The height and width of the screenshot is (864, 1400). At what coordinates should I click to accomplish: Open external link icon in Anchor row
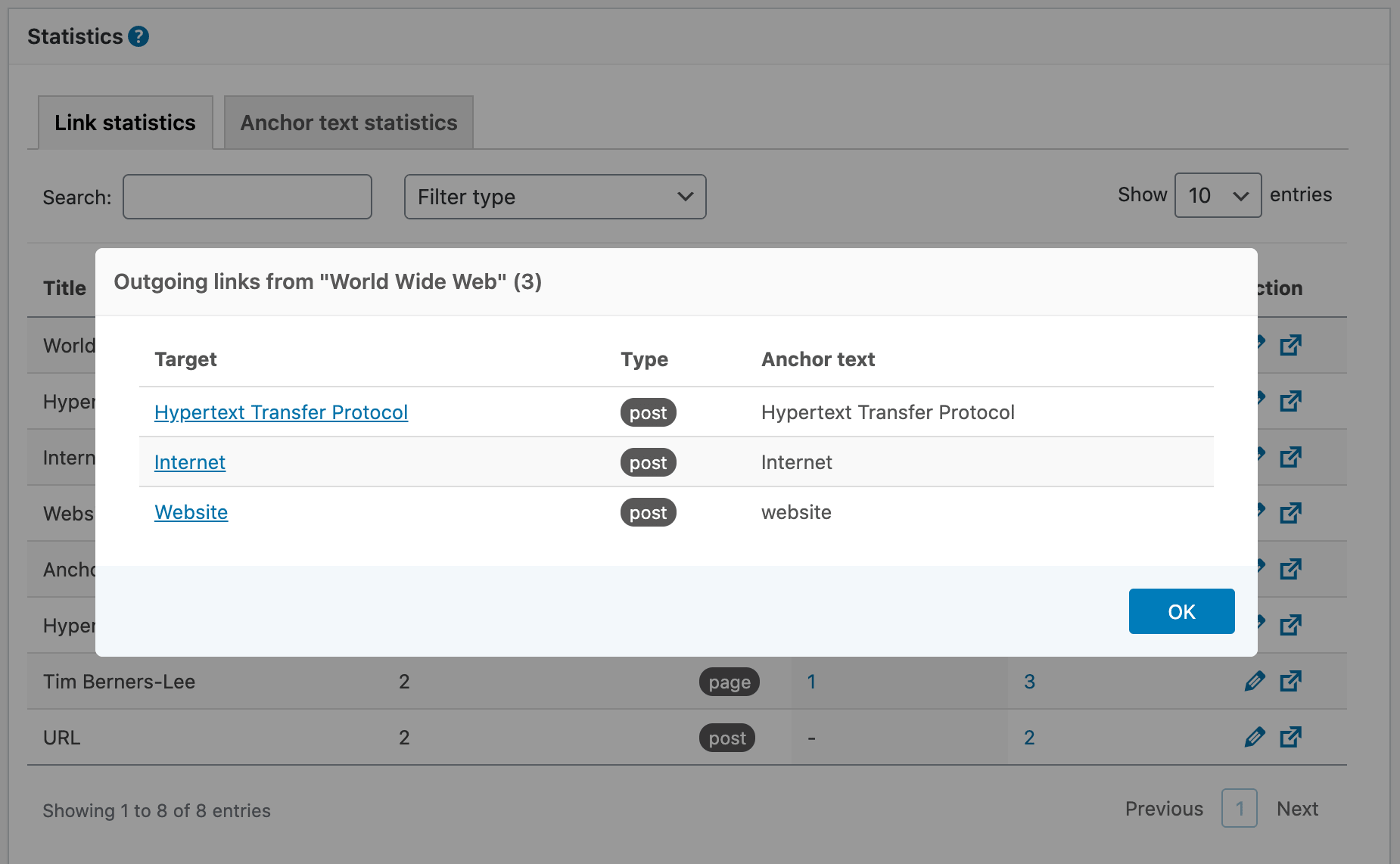(1290, 569)
